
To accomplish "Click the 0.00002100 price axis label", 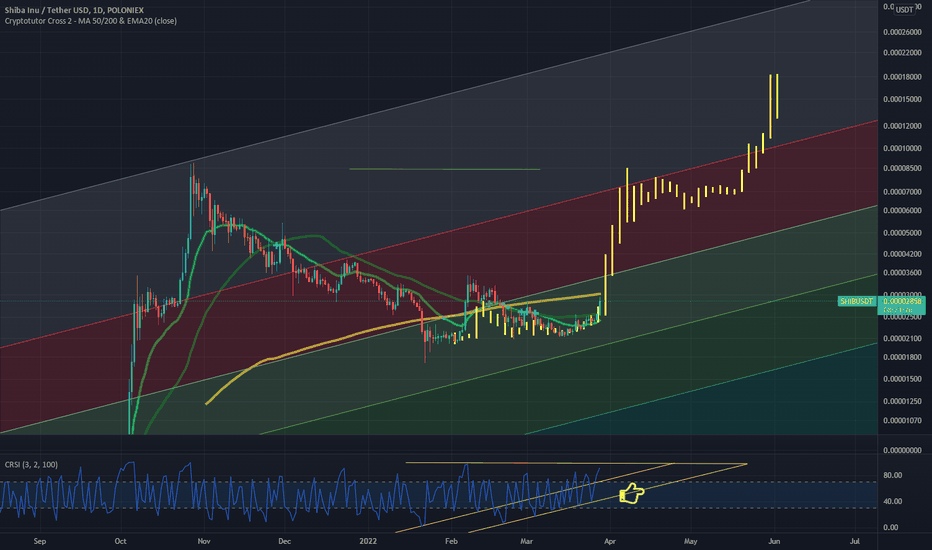I will tap(902, 338).
